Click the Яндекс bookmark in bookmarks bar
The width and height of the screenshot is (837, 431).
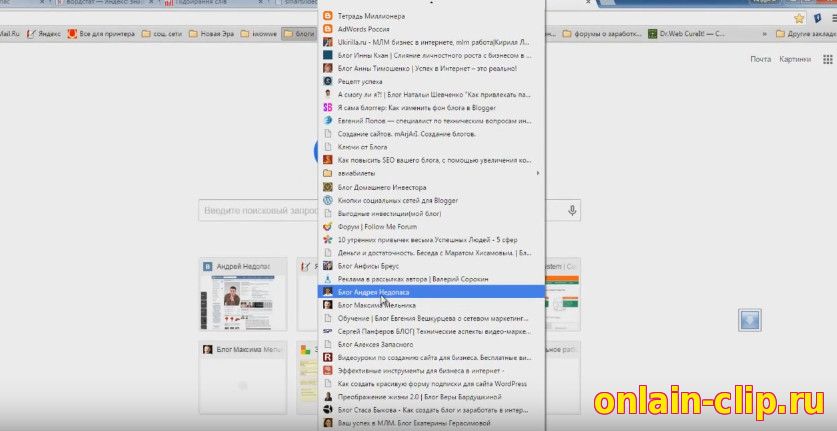coord(44,34)
